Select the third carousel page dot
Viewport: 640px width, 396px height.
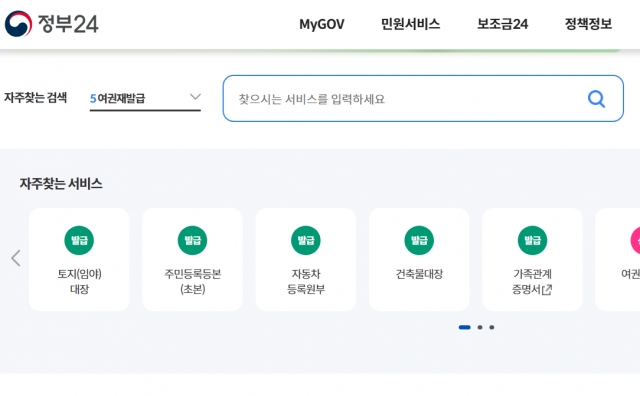click(x=492, y=327)
